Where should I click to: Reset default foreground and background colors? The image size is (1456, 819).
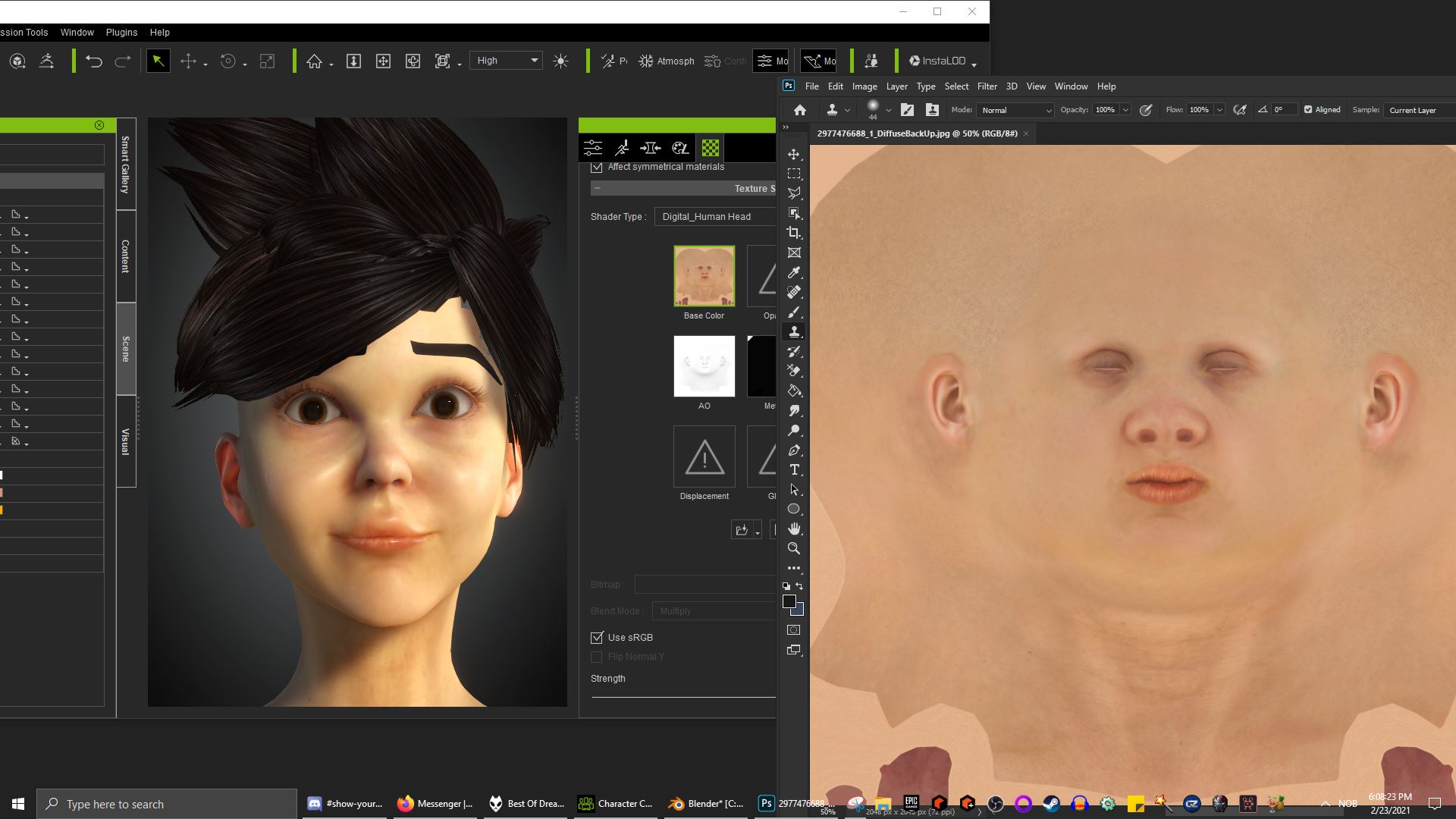click(x=786, y=586)
